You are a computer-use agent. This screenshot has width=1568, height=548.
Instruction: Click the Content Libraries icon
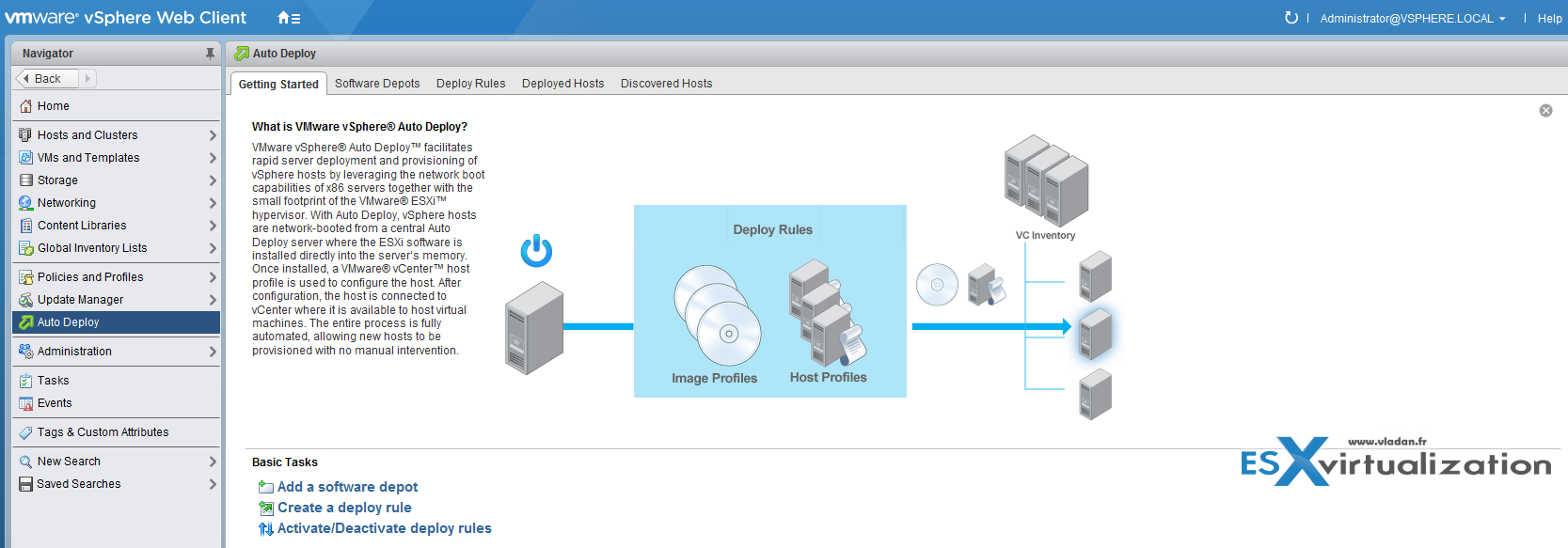click(x=26, y=226)
